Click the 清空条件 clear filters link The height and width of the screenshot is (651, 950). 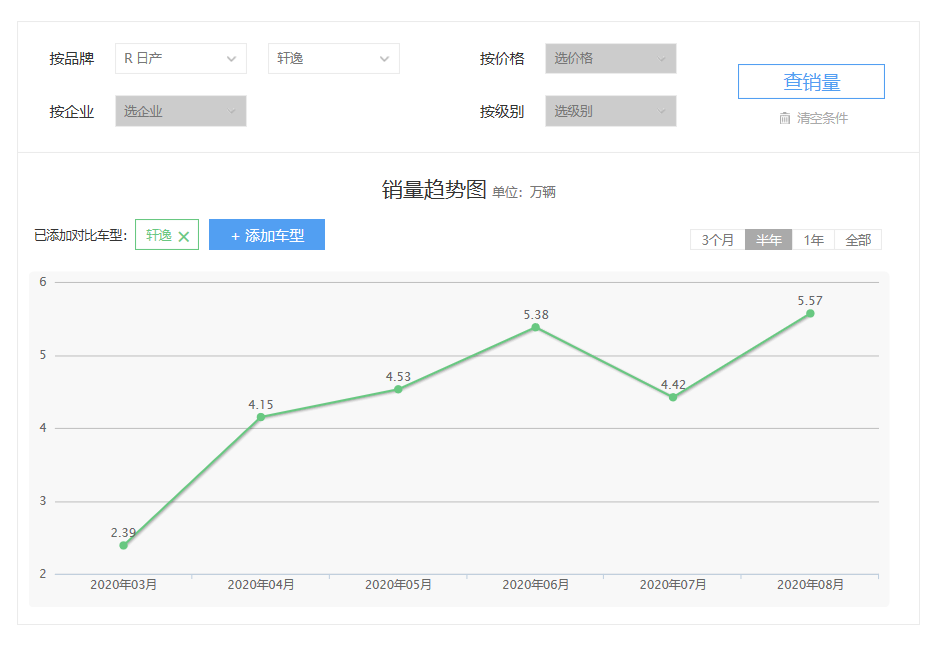pyautogui.click(x=822, y=118)
